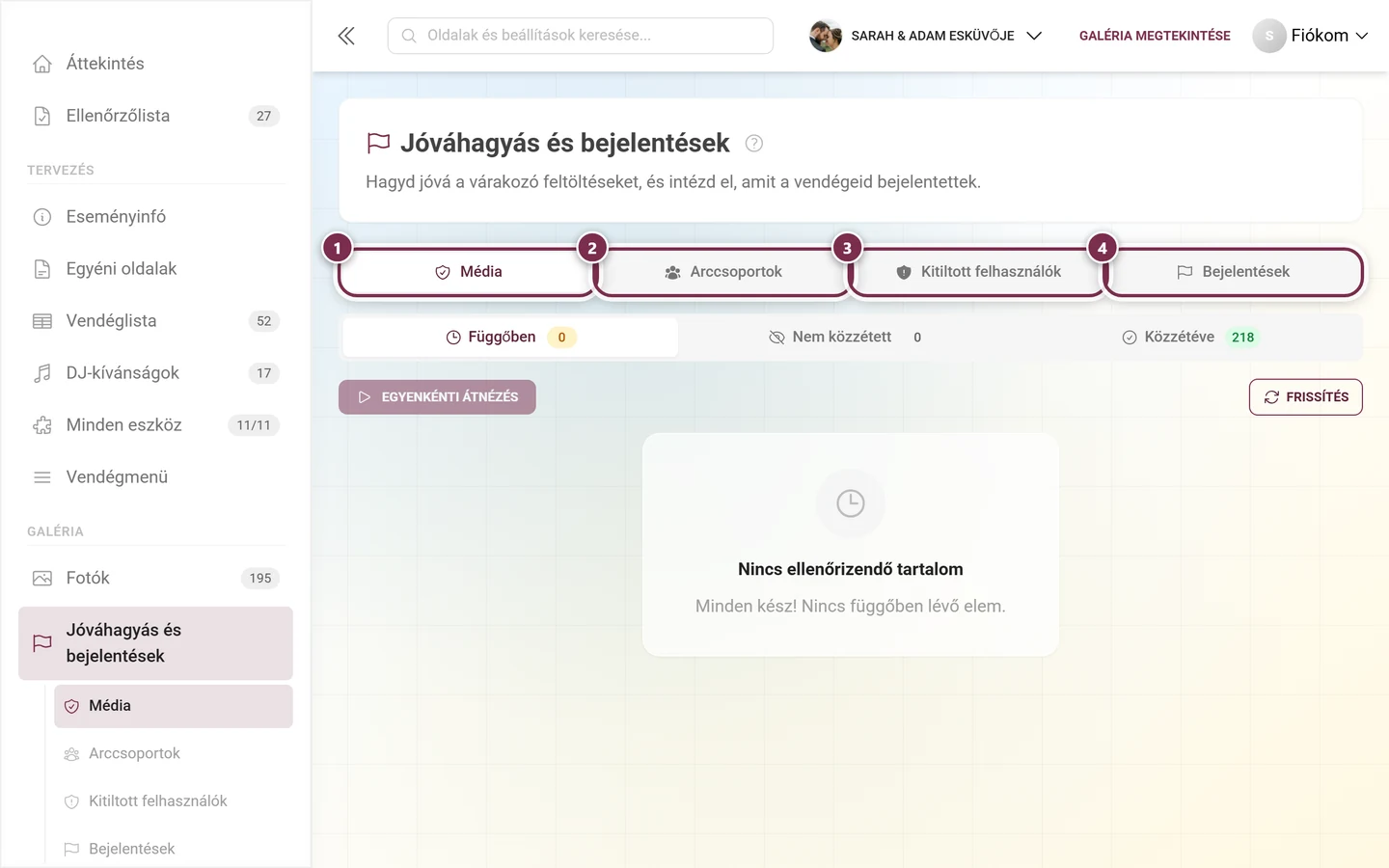Click the picture icon beside Fotók
Viewport: 1389px width, 868px height.
tap(42, 579)
